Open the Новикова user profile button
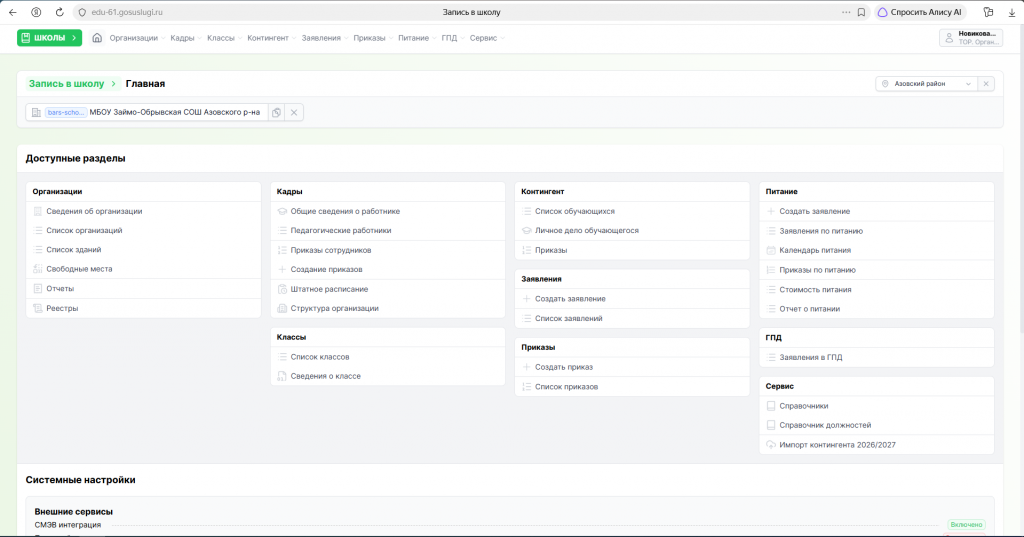1024x537 pixels. (x=970, y=38)
